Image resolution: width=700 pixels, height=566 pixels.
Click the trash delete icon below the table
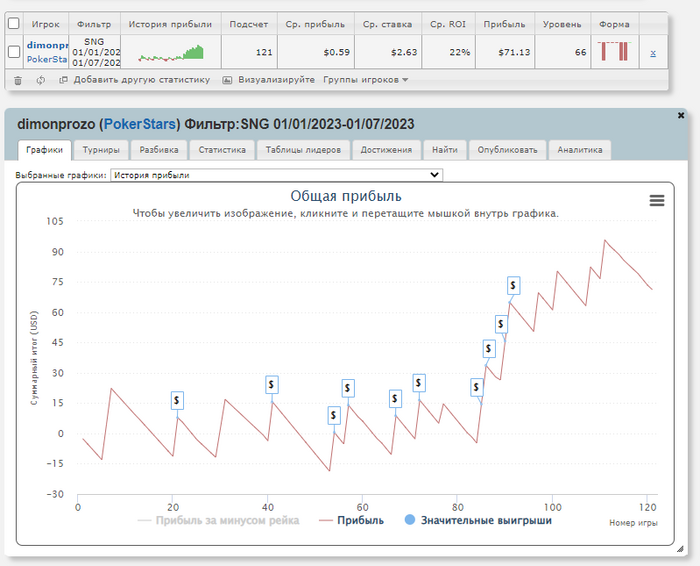18,80
